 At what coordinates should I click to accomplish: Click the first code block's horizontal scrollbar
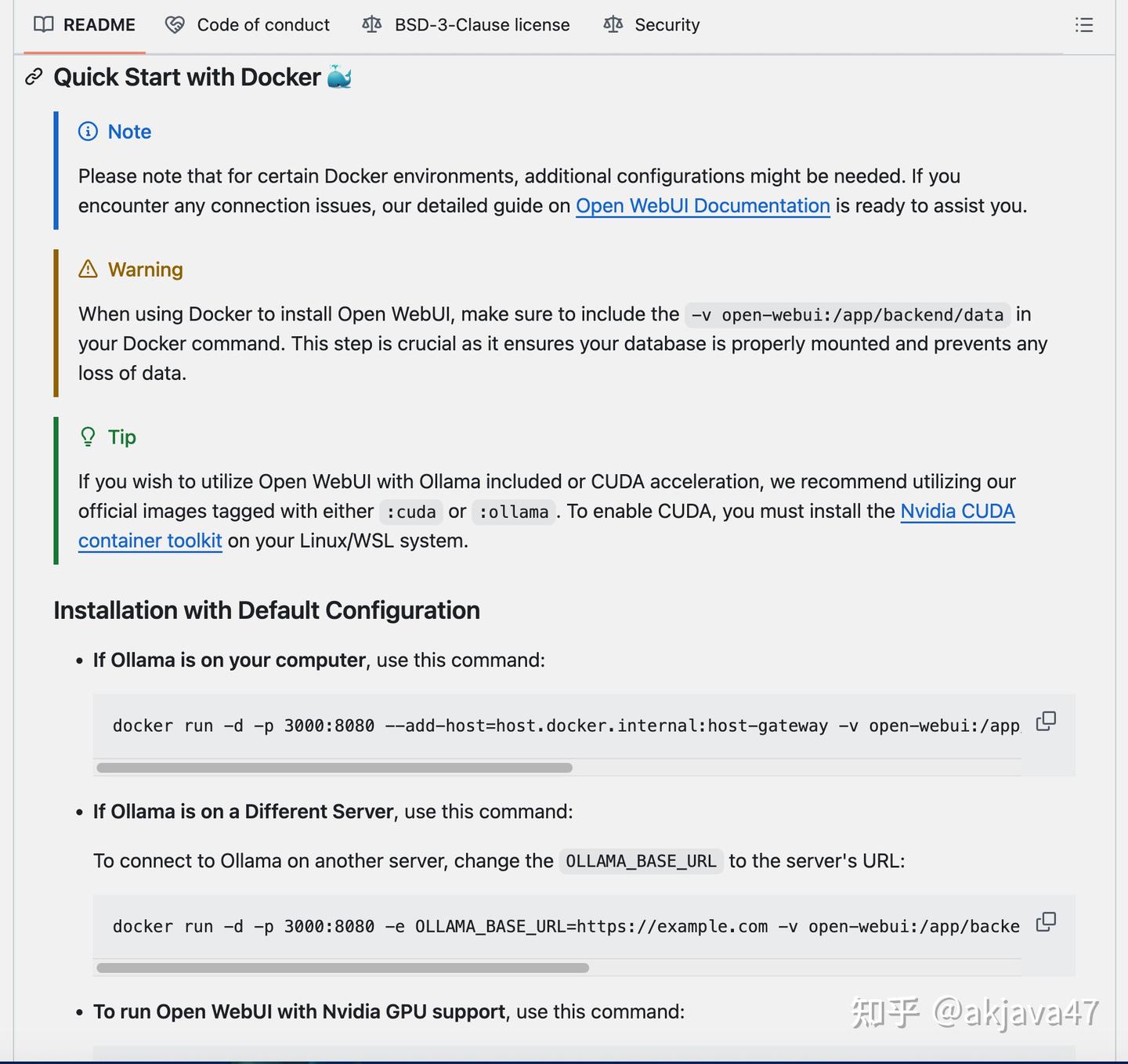(x=334, y=768)
